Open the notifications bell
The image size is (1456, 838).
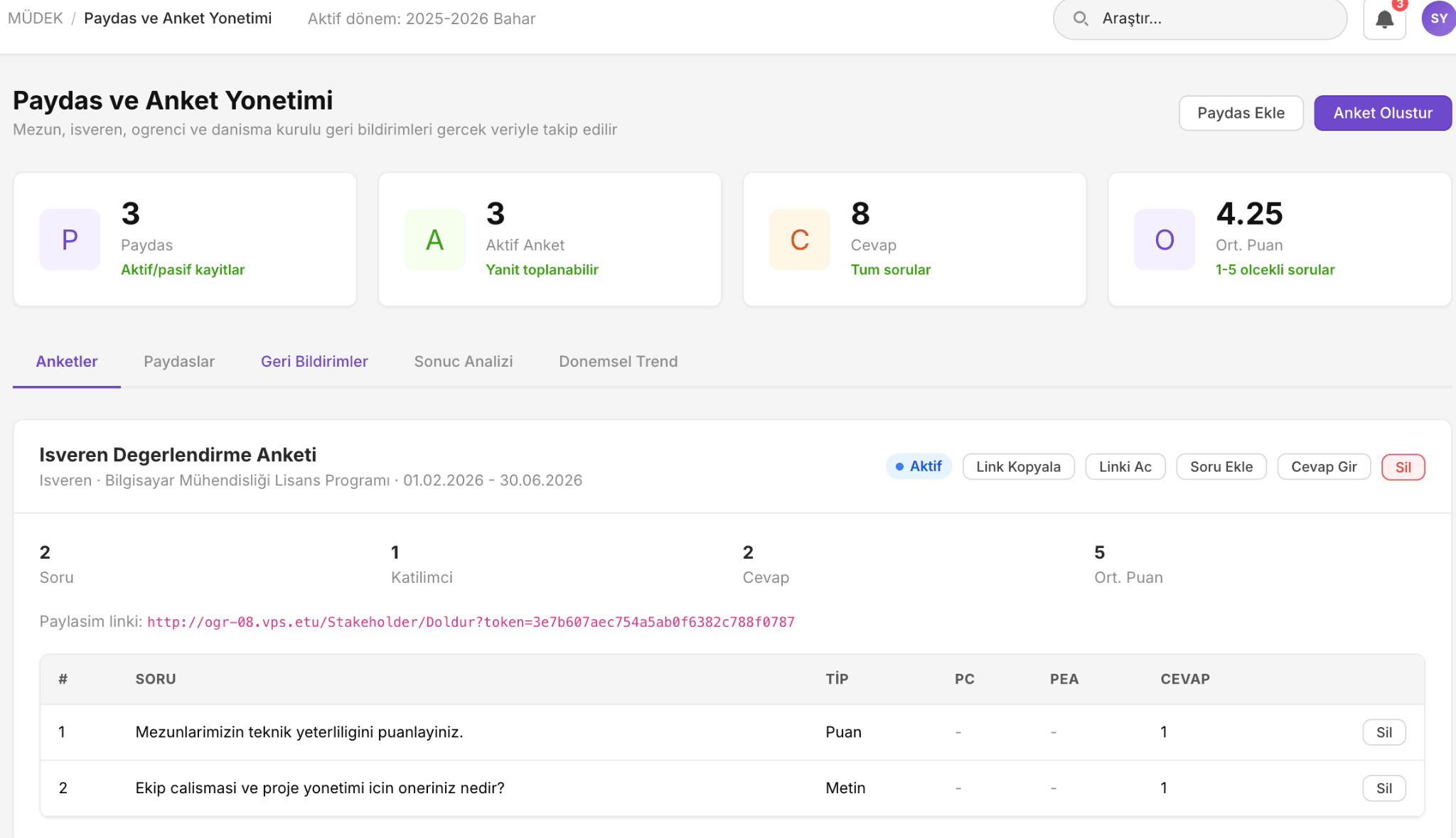pos(1384,19)
